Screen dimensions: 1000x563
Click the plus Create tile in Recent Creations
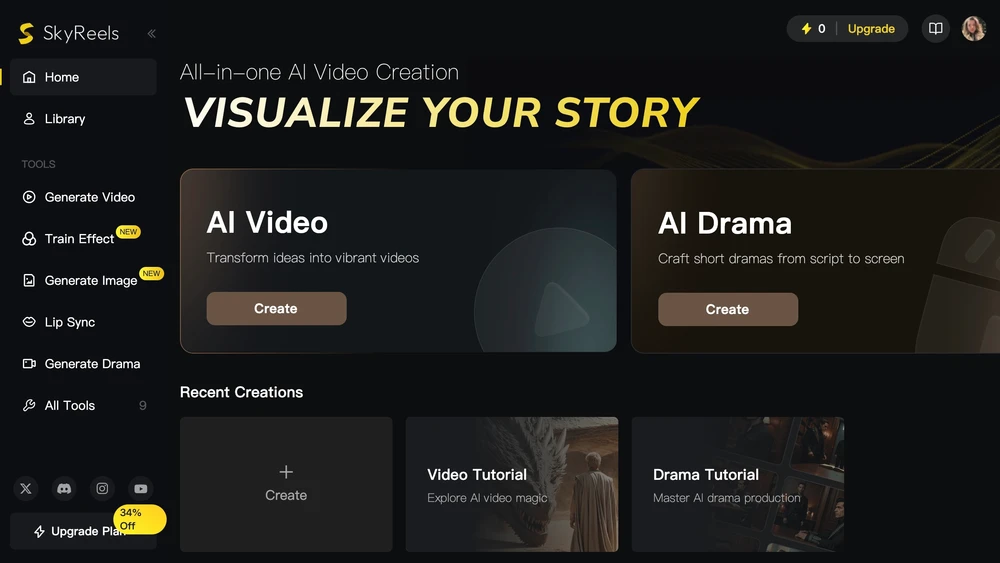click(x=286, y=485)
